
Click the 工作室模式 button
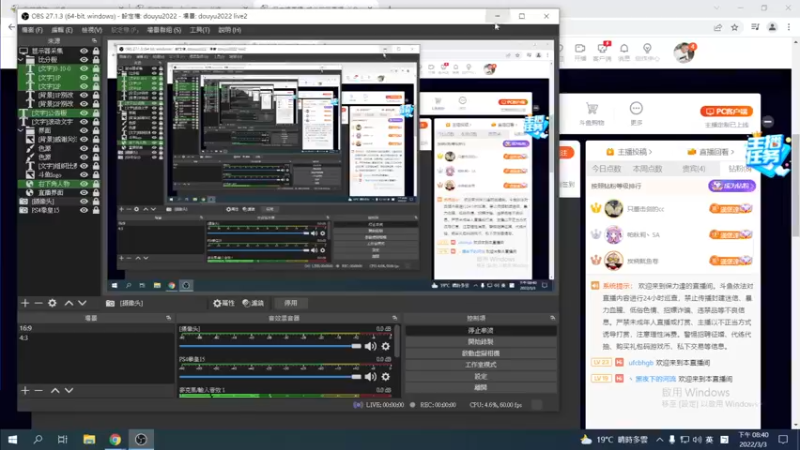click(481, 365)
